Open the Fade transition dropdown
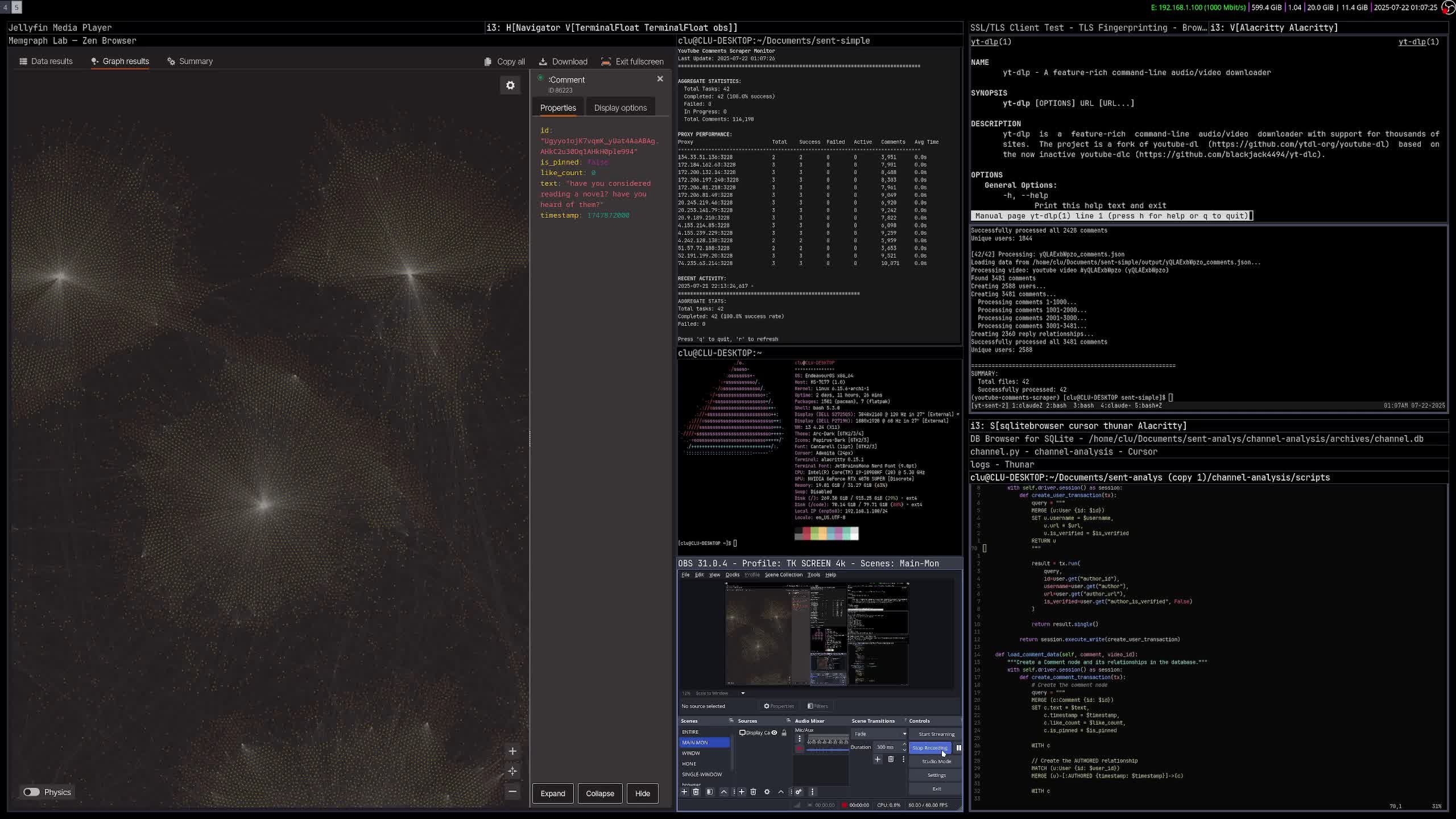The image size is (1456, 819). [x=879, y=734]
